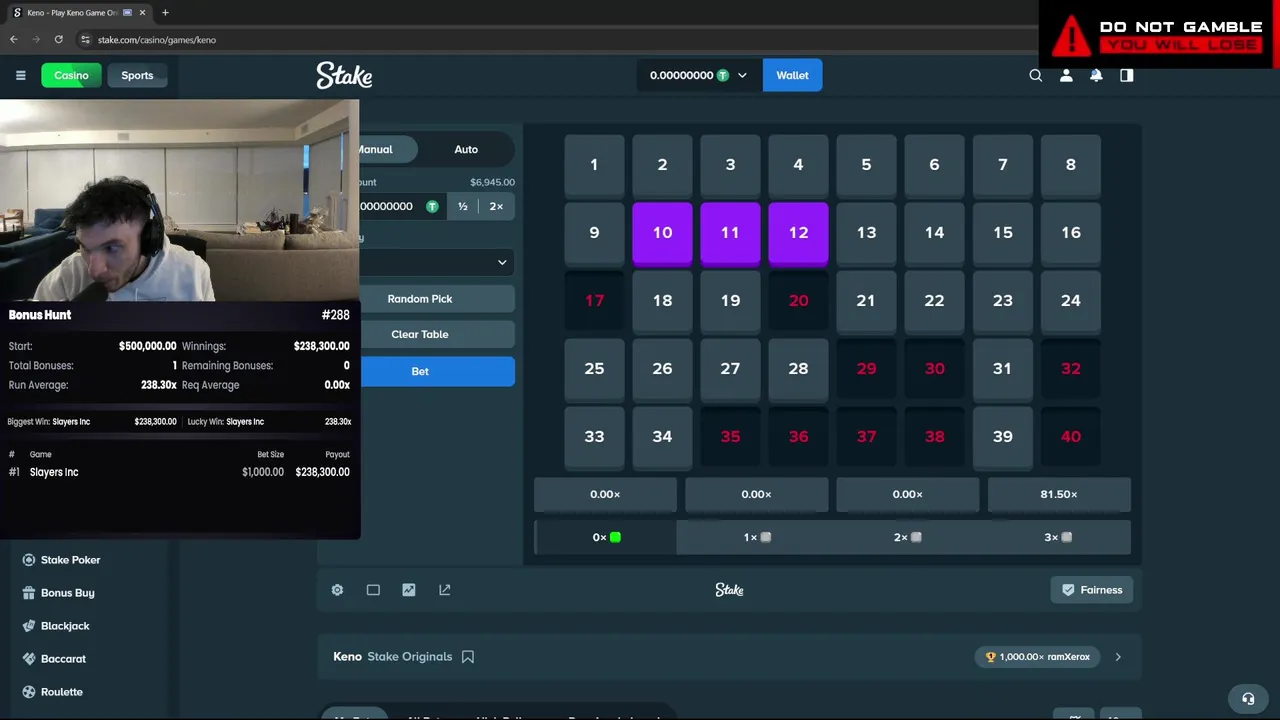The image size is (1280, 720).
Task: Open Stake Poker in sidebar
Action: 70,560
